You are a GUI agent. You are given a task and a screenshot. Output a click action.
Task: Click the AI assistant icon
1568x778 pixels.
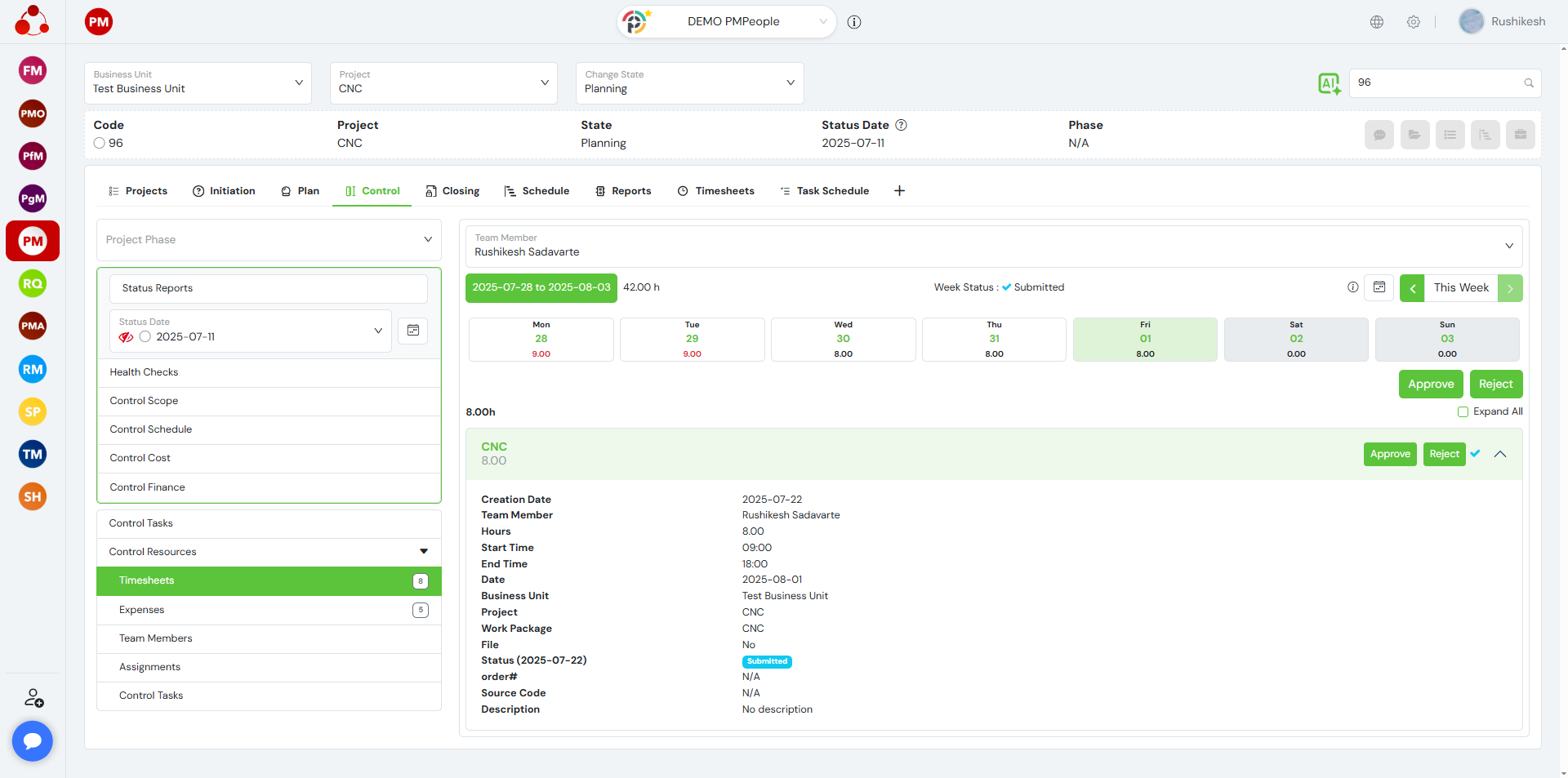(1329, 83)
